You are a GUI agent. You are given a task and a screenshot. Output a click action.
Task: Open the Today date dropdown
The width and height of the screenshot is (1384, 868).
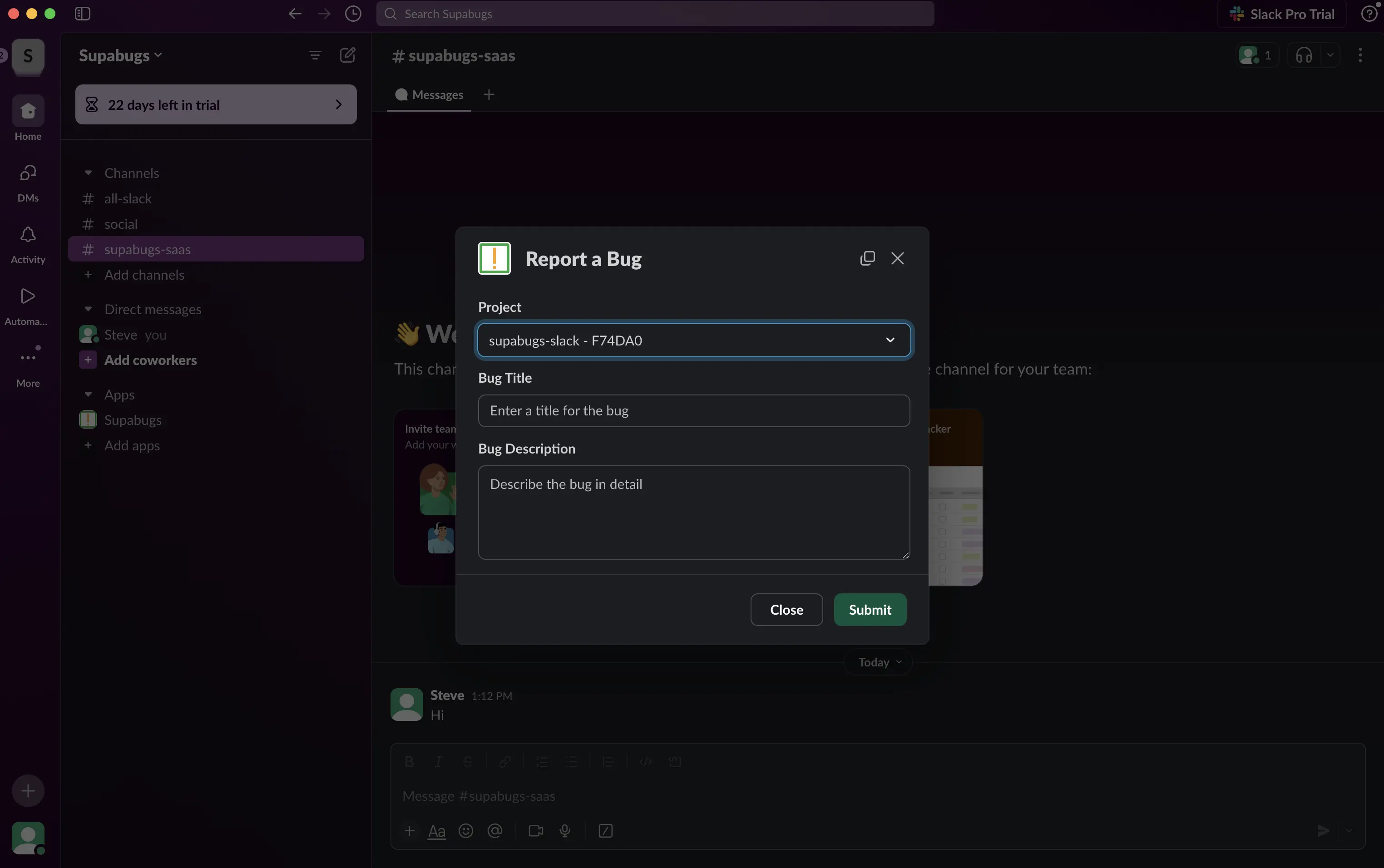(879, 662)
